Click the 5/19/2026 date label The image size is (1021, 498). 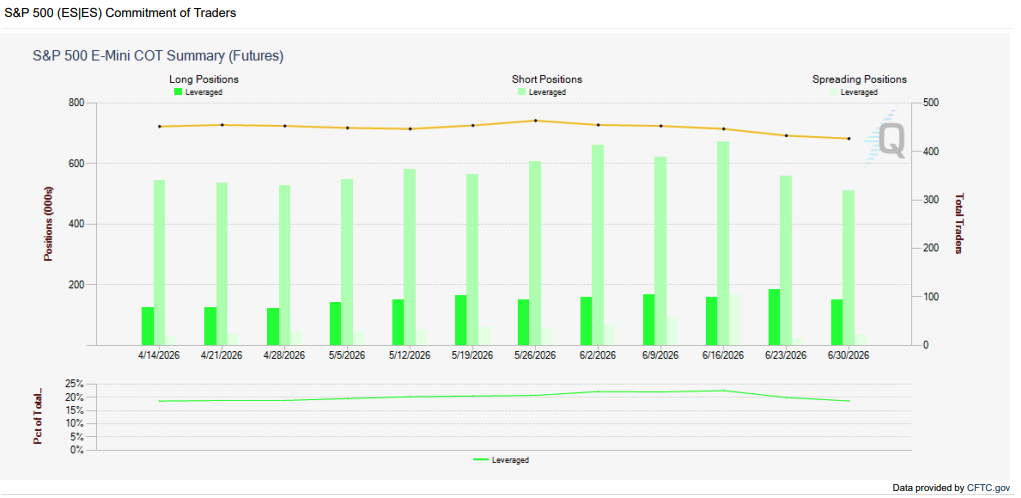[472, 355]
